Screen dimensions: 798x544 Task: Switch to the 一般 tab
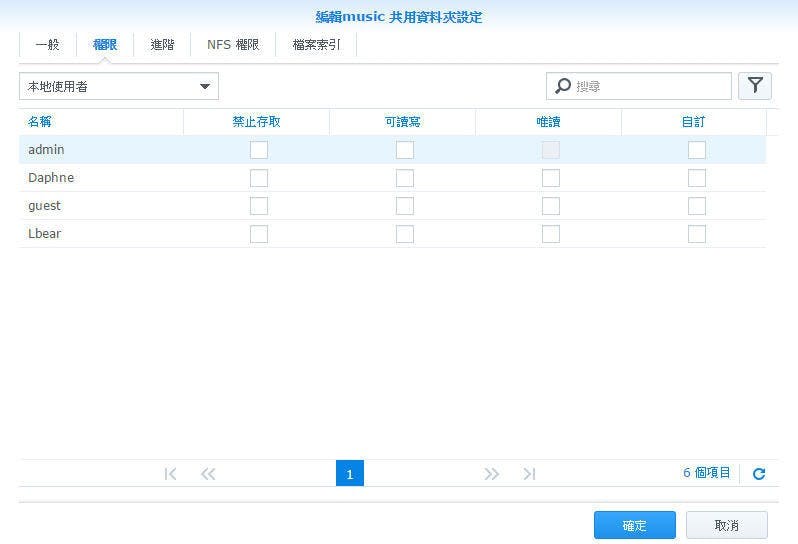click(47, 45)
